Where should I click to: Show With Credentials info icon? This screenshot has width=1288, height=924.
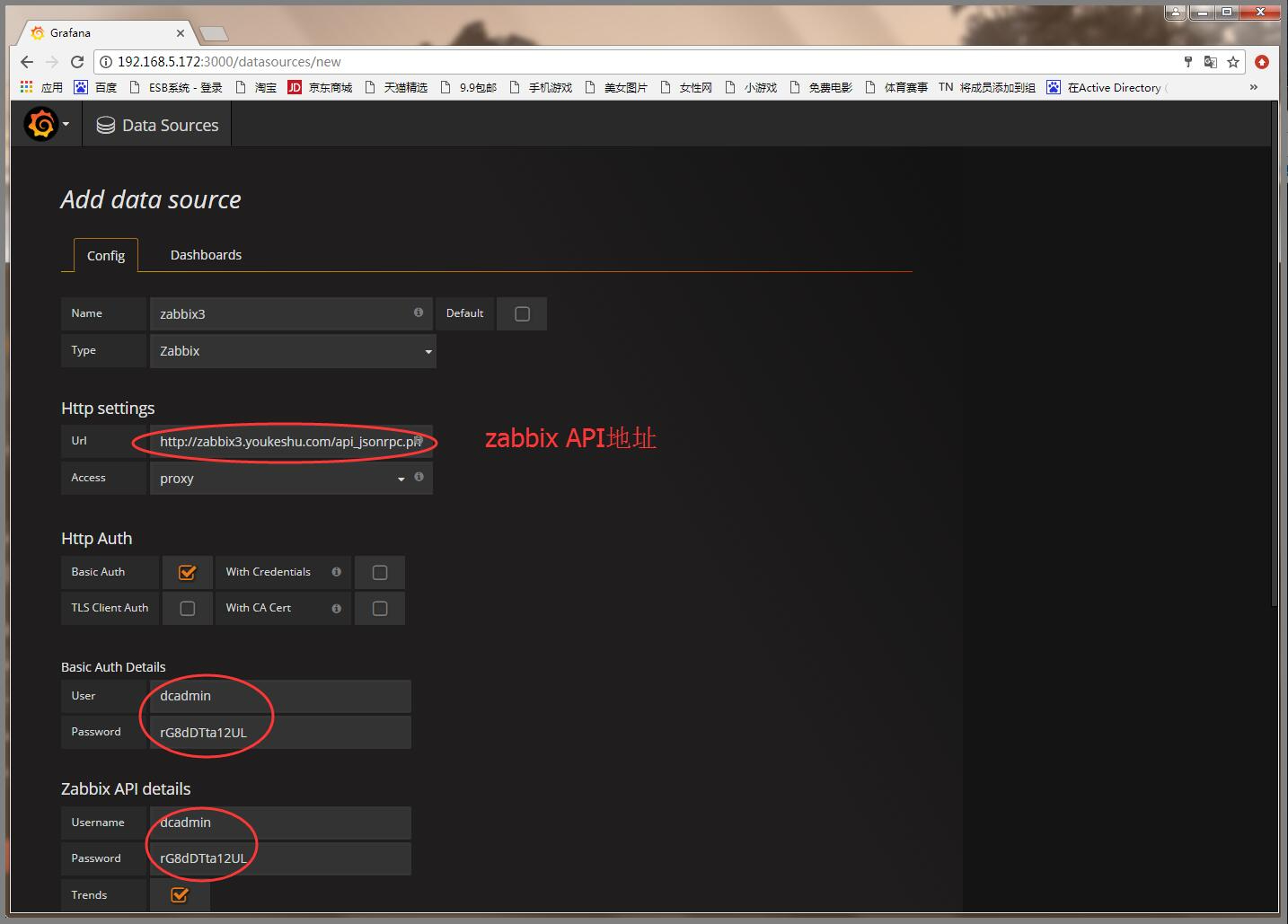336,572
